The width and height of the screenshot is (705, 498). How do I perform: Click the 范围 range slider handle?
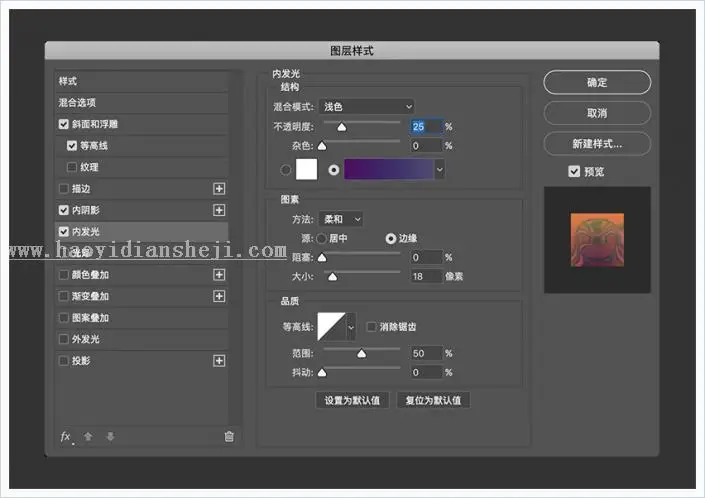click(x=361, y=354)
